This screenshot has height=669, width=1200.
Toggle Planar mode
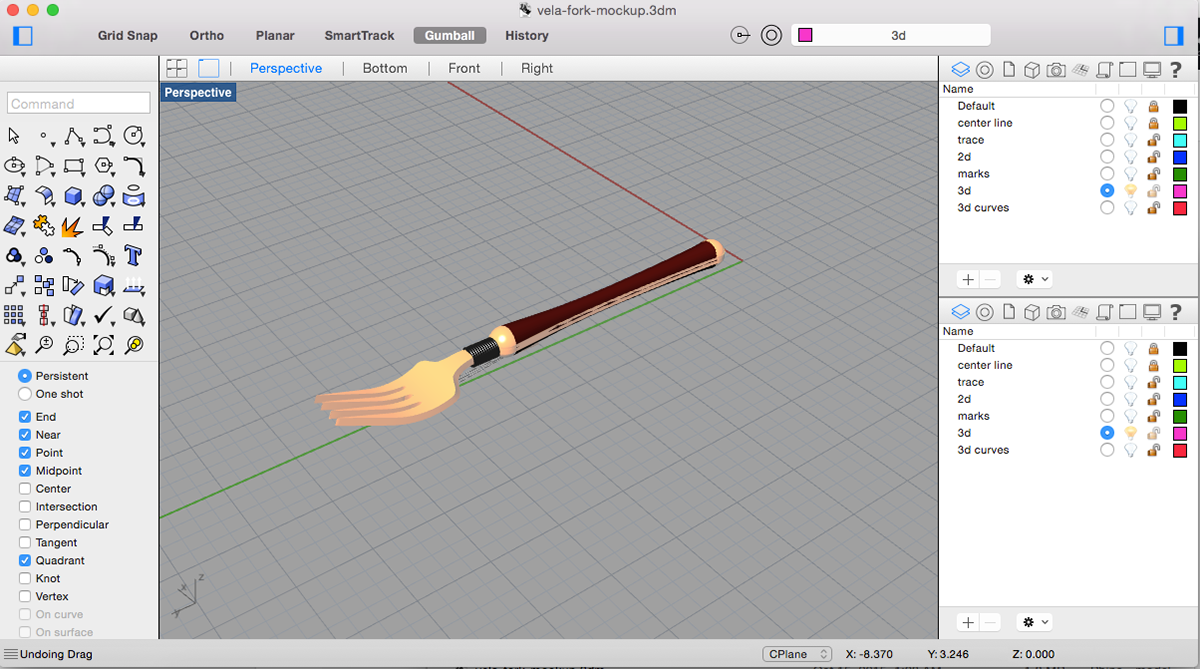275,36
